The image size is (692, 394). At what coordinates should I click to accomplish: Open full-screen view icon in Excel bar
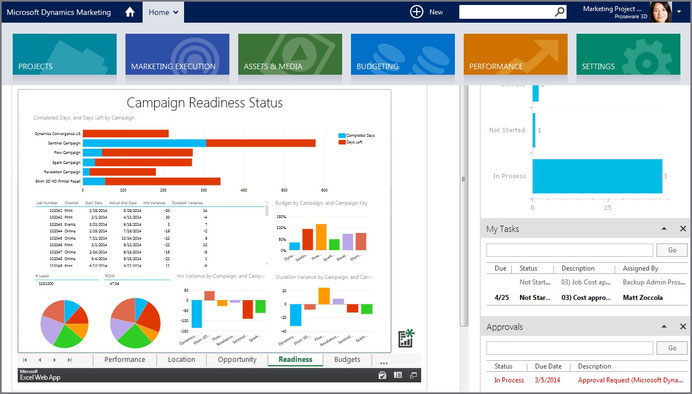[413, 375]
